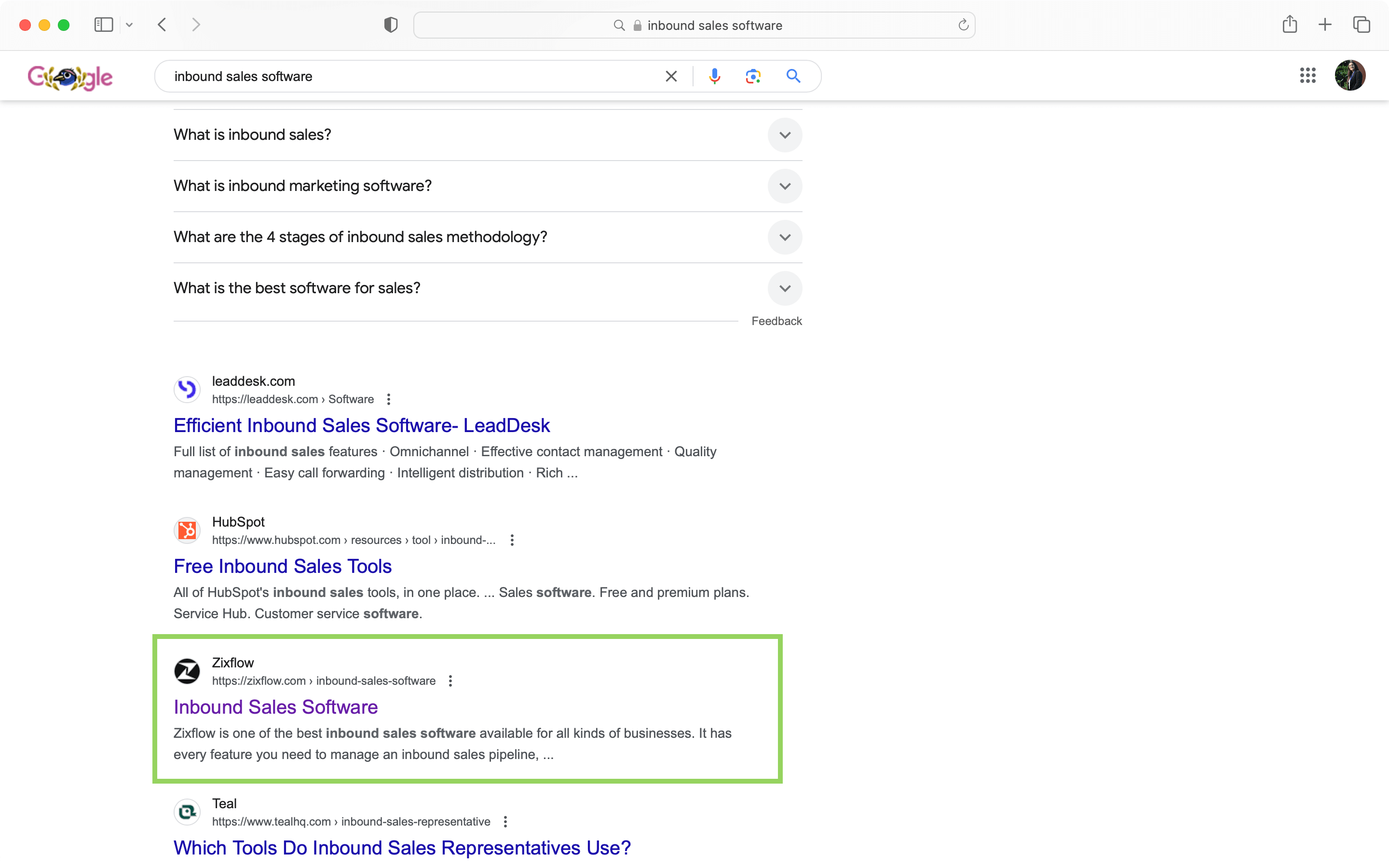The image size is (1389, 868).
Task: Submit search with the magnifier icon
Action: (x=793, y=76)
